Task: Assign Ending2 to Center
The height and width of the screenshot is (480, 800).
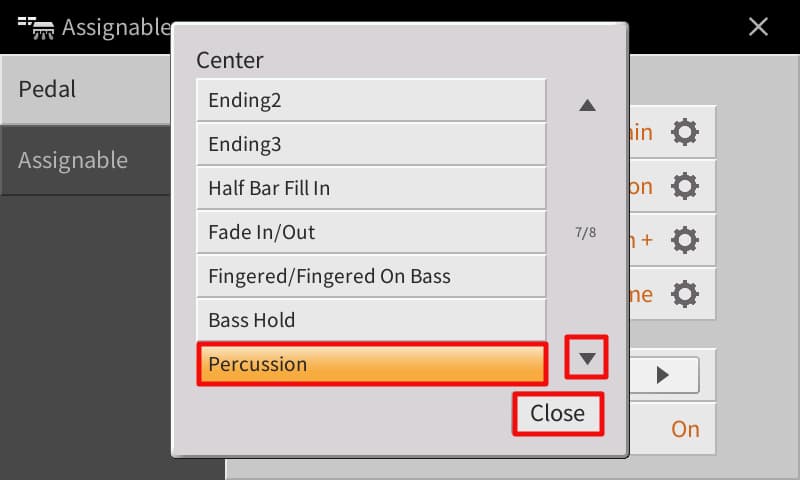Action: [x=372, y=100]
